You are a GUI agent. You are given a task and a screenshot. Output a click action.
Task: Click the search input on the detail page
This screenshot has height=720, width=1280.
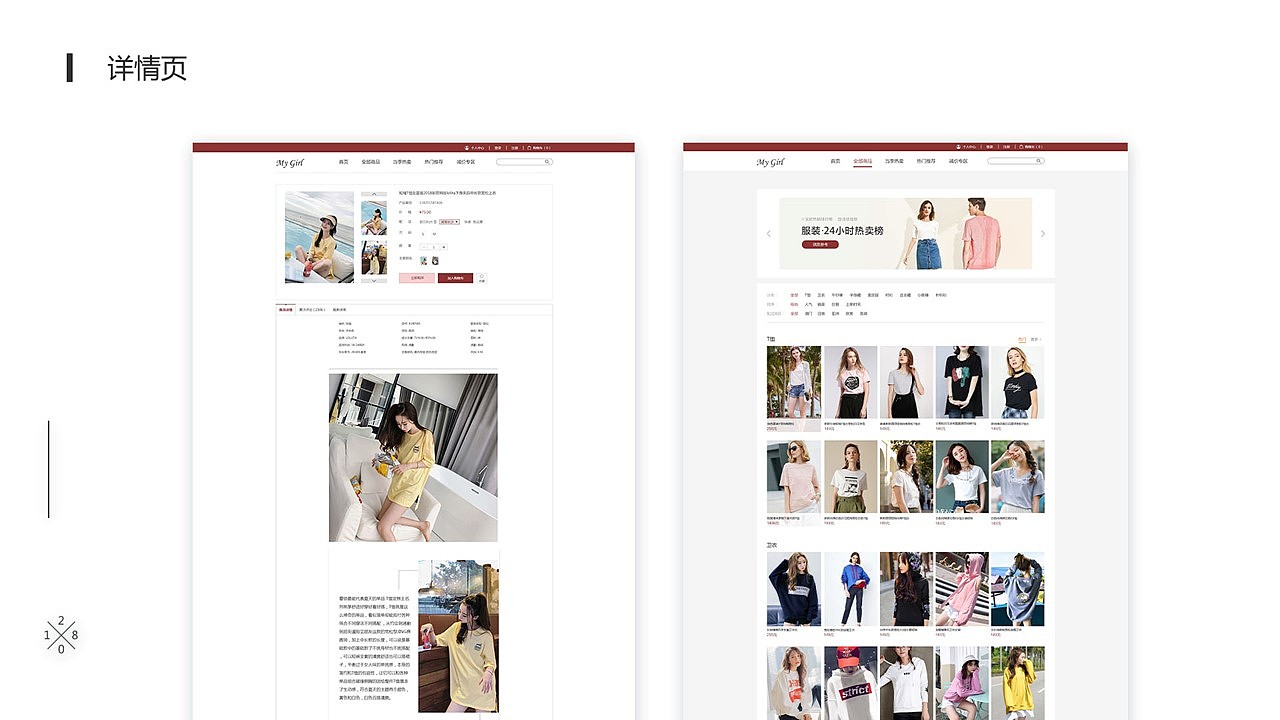[524, 162]
